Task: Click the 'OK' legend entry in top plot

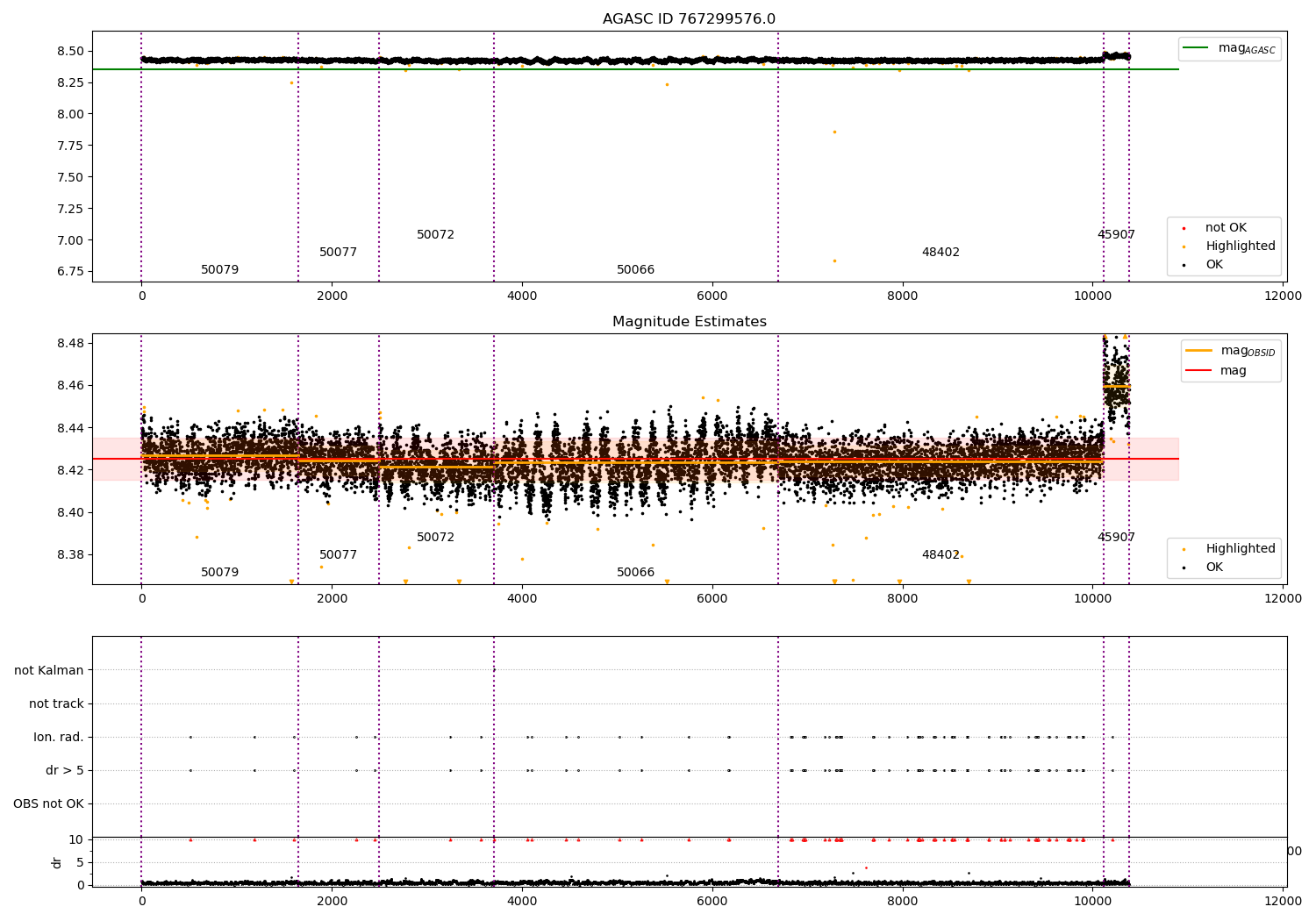Action: pos(1203,265)
